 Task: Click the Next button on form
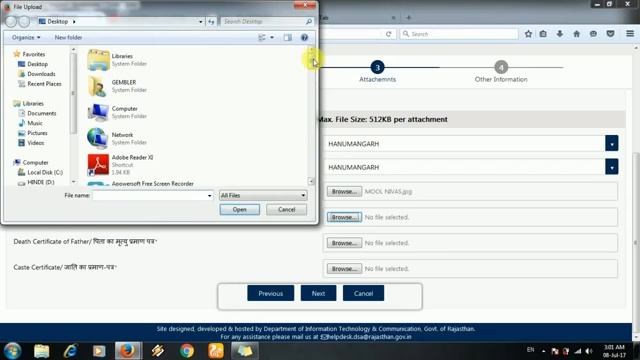(x=318, y=293)
